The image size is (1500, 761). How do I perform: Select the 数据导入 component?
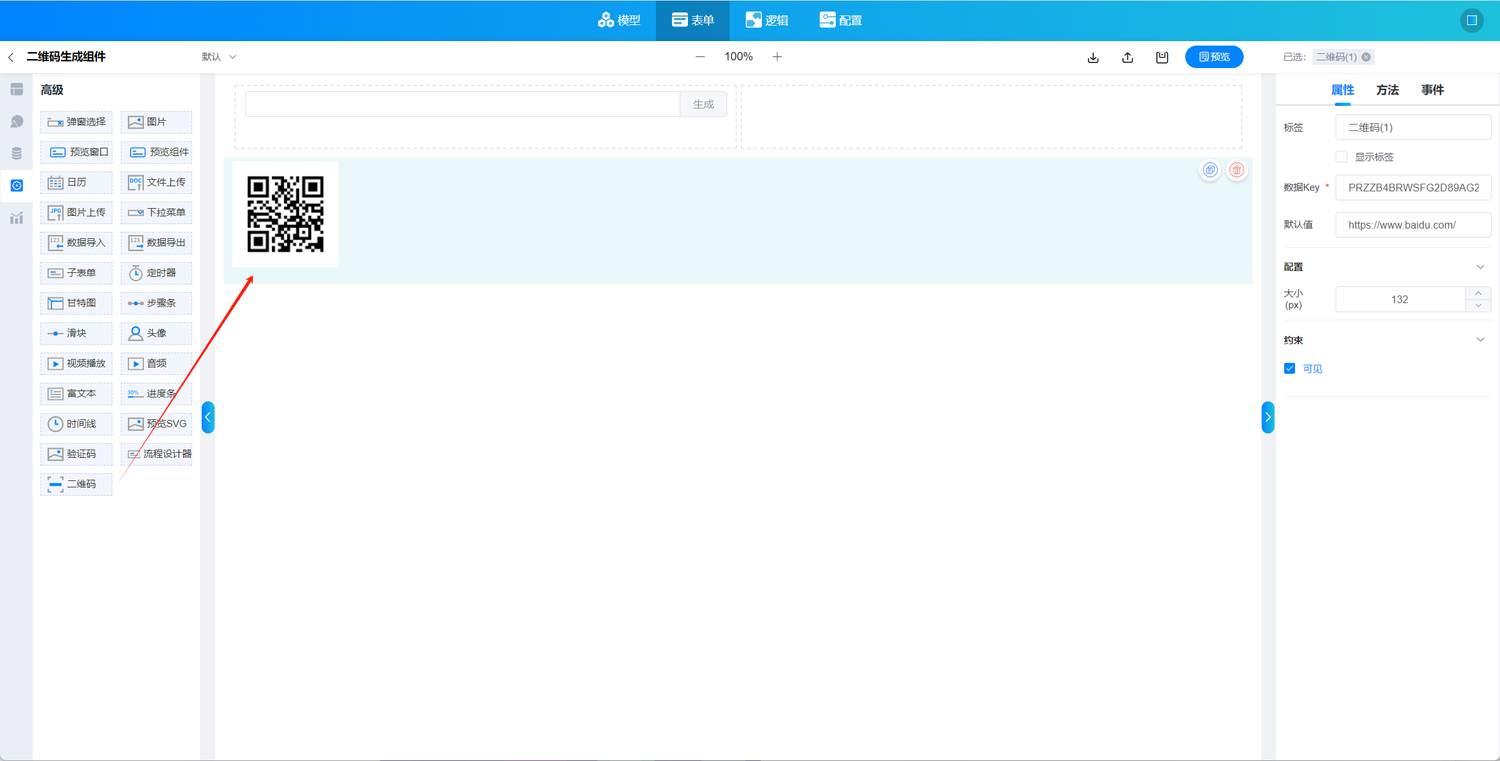point(76,243)
